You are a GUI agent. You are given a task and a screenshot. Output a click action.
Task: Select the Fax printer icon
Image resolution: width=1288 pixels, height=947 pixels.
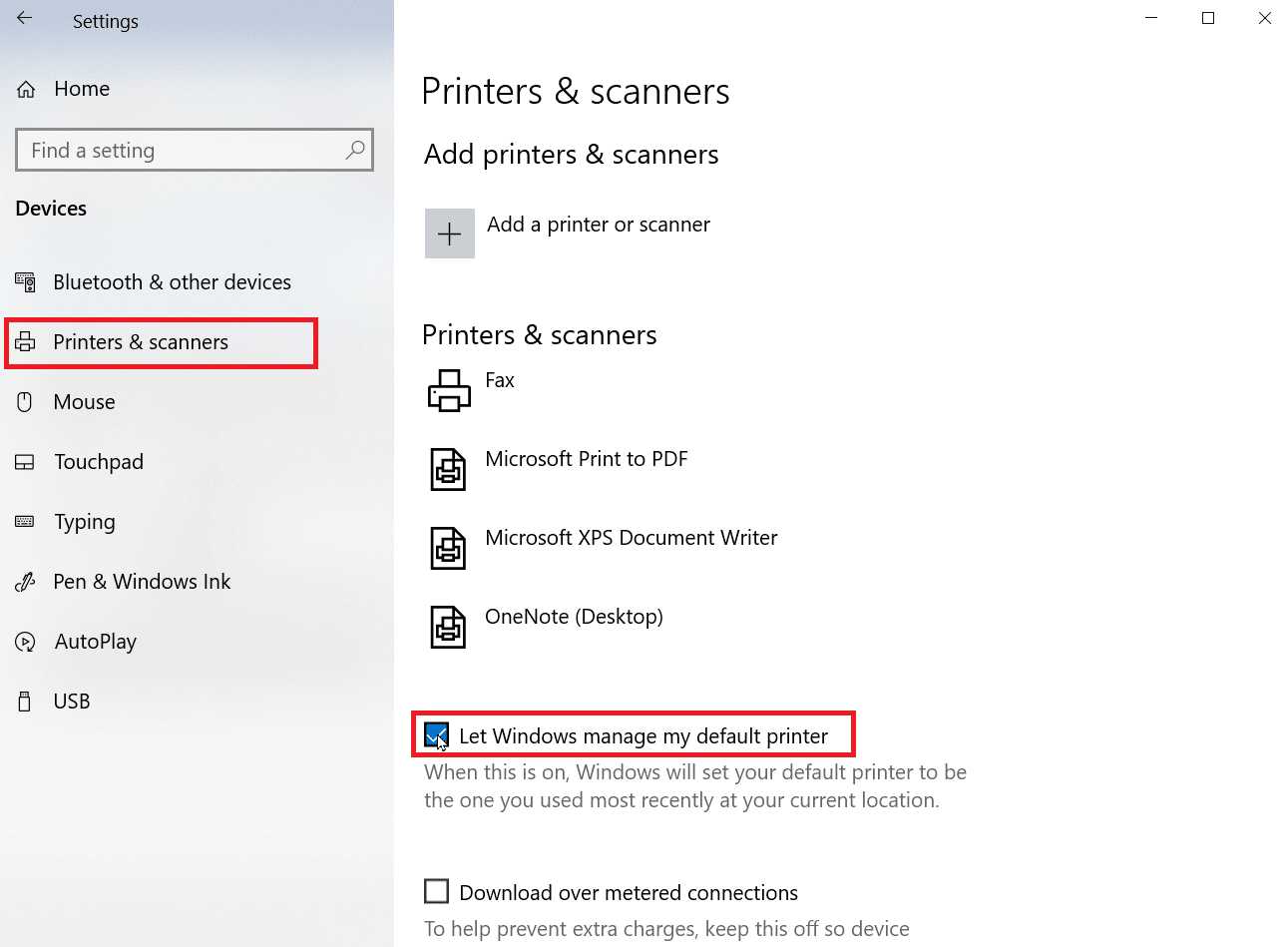(x=449, y=390)
